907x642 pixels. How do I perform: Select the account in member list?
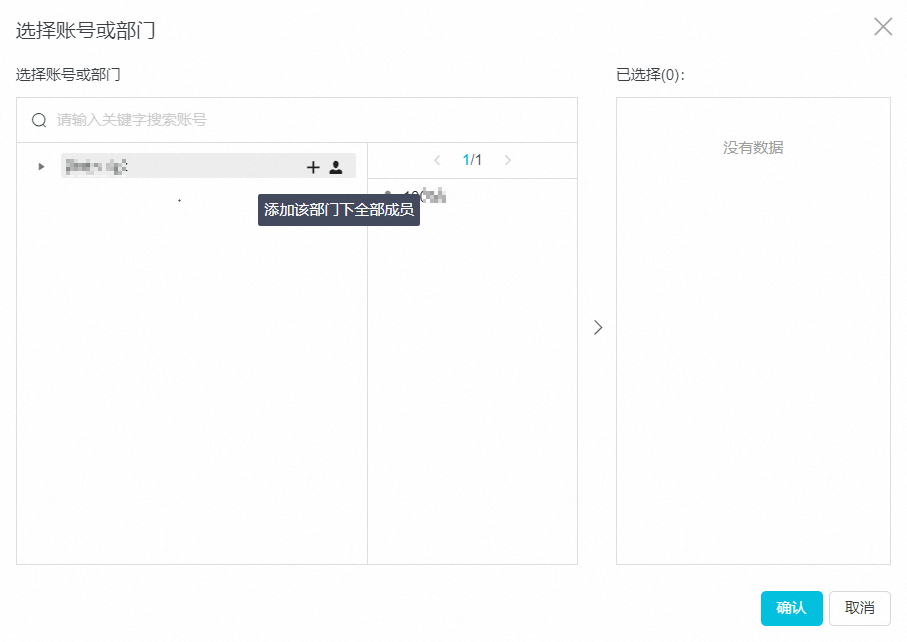point(424,196)
